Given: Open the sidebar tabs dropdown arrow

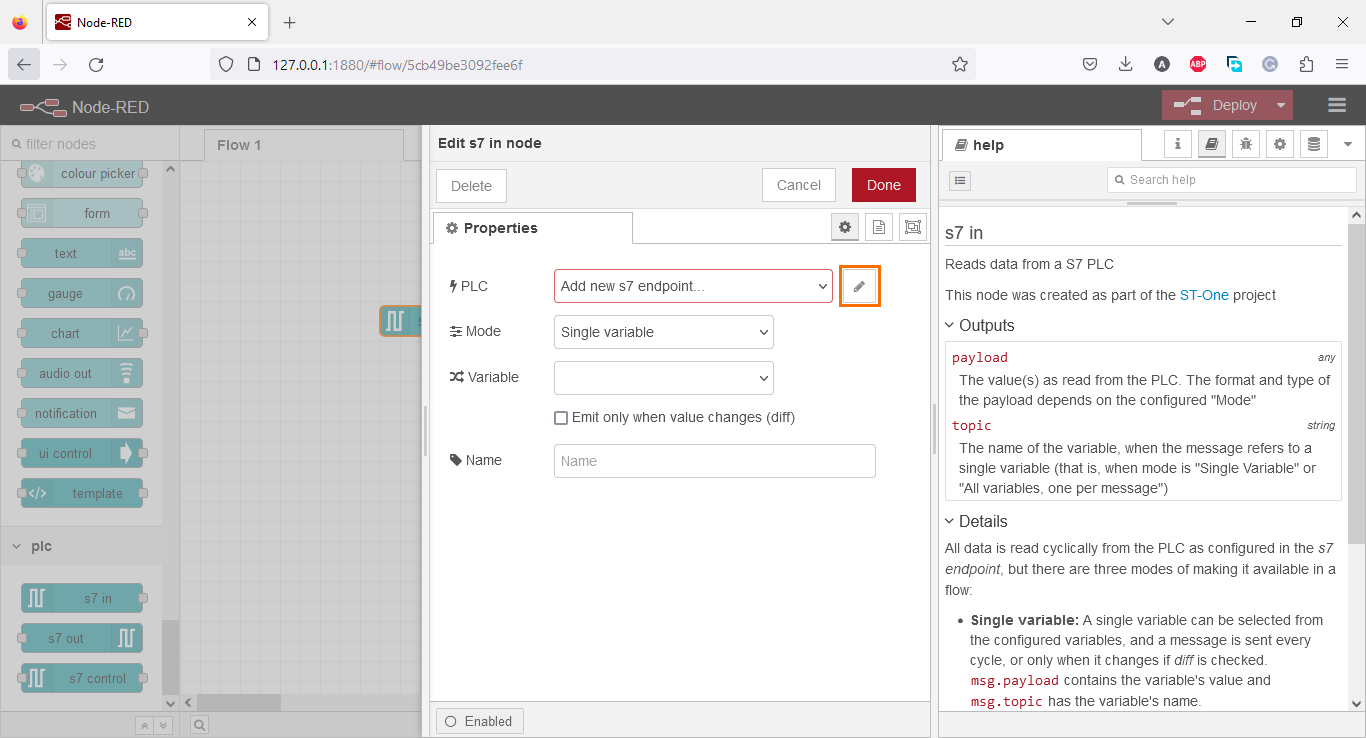Looking at the screenshot, I should pos(1348,144).
